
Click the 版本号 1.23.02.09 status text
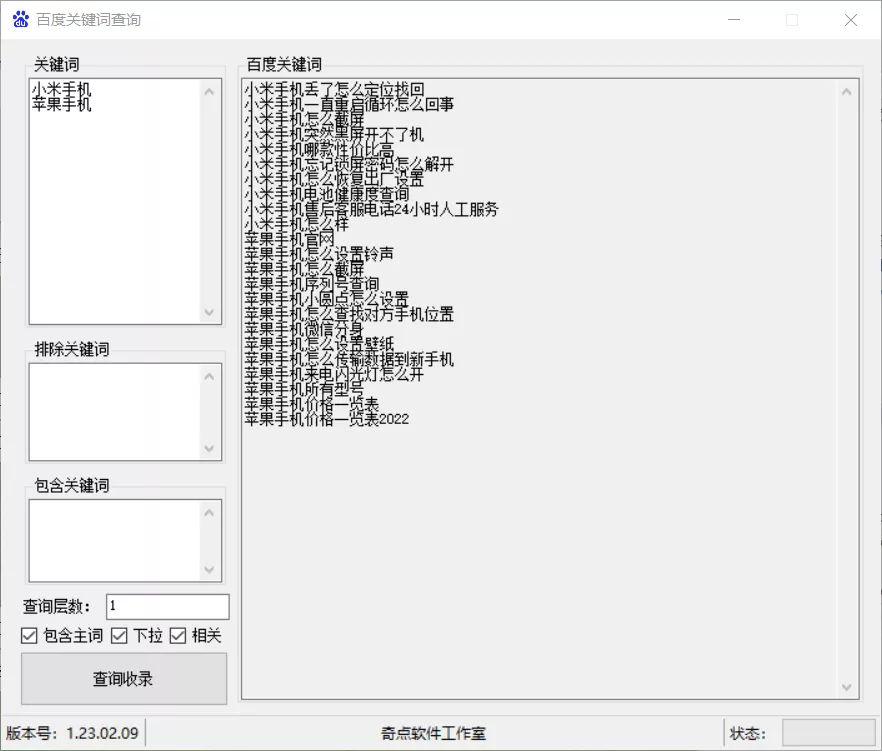(x=72, y=733)
